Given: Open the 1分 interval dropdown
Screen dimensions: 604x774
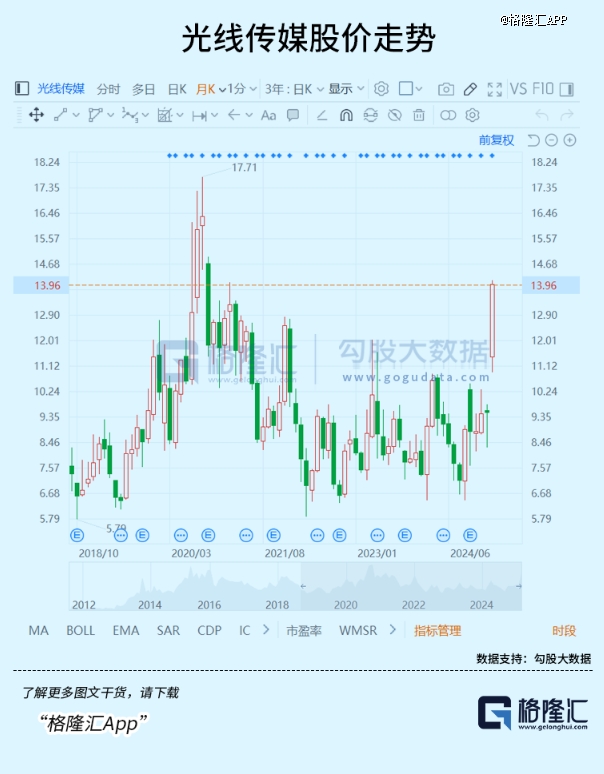Looking at the screenshot, I should pos(241,89).
